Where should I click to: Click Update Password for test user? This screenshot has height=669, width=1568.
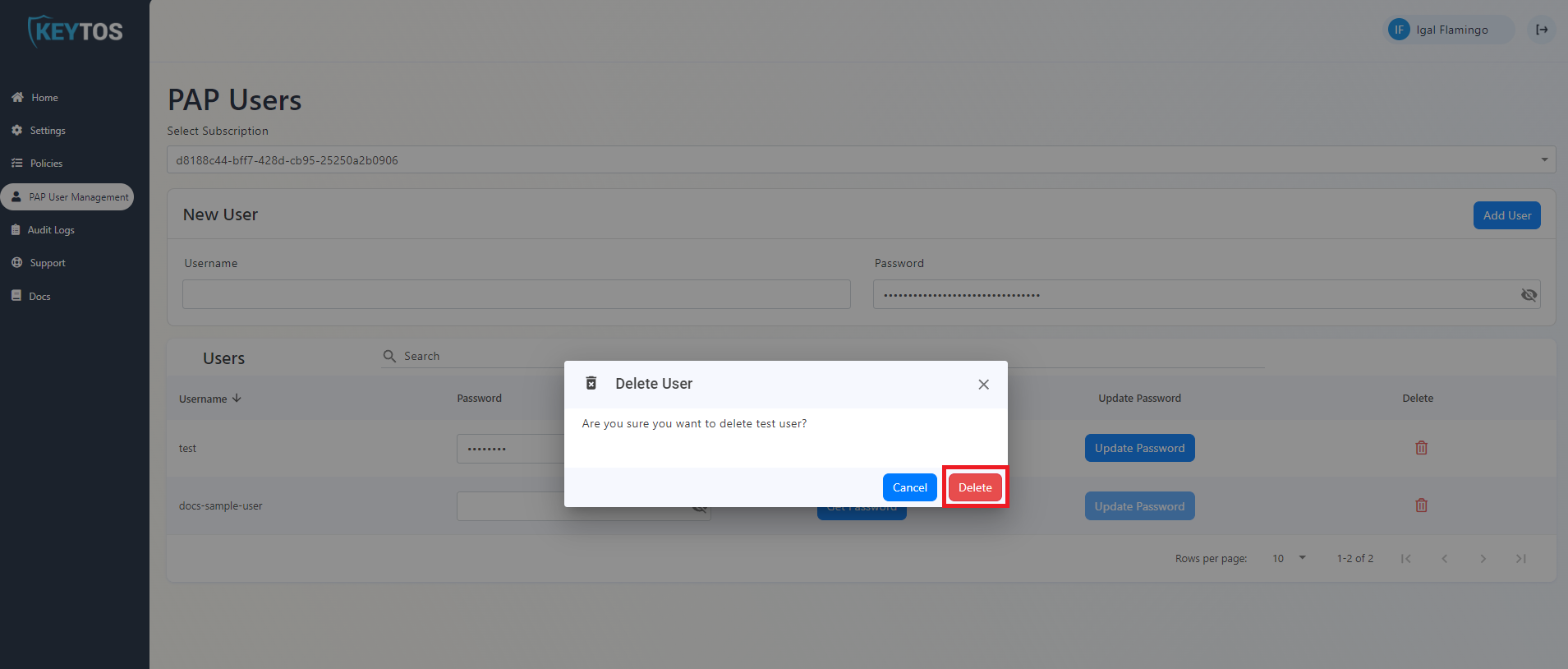(1139, 448)
